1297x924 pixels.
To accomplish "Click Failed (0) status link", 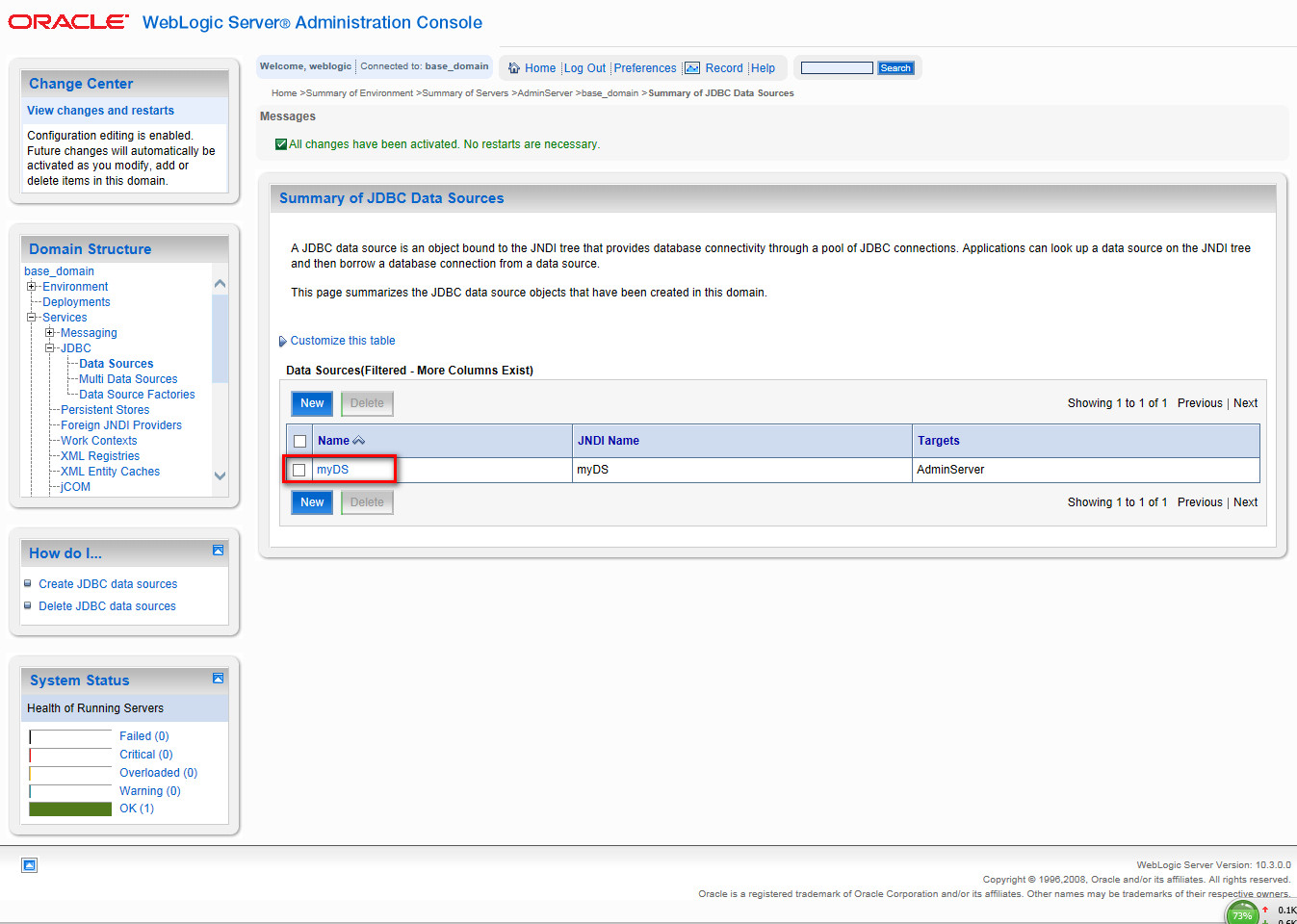I will click(x=144, y=736).
